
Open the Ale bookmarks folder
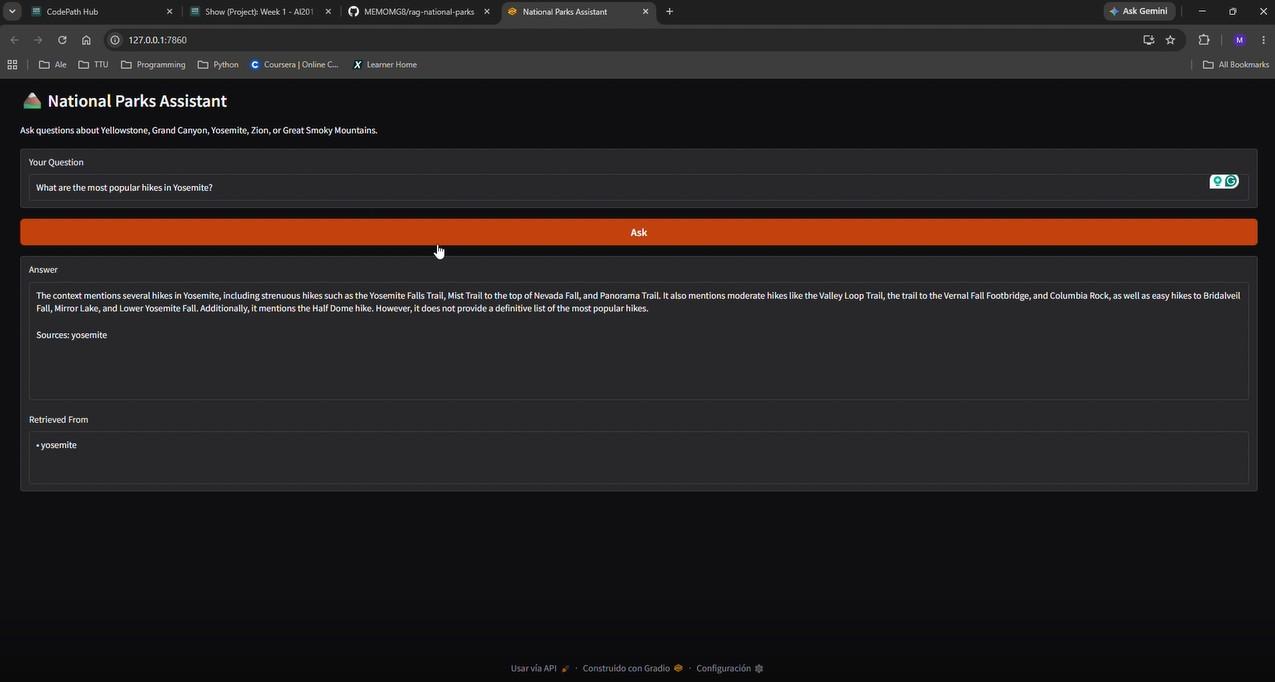(x=52, y=64)
